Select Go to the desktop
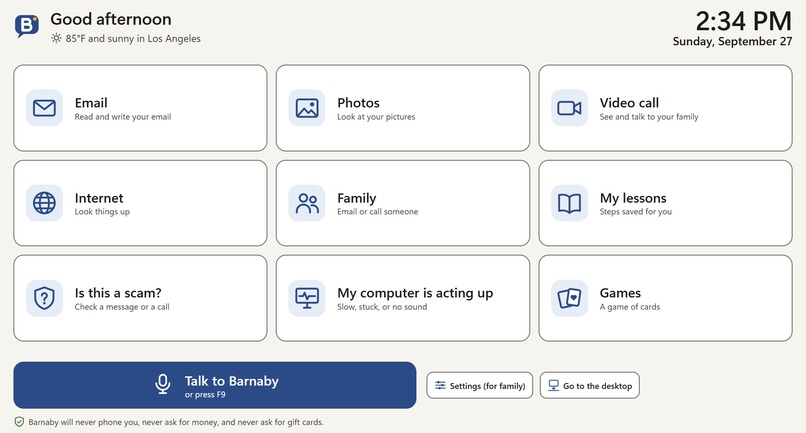 [590, 385]
